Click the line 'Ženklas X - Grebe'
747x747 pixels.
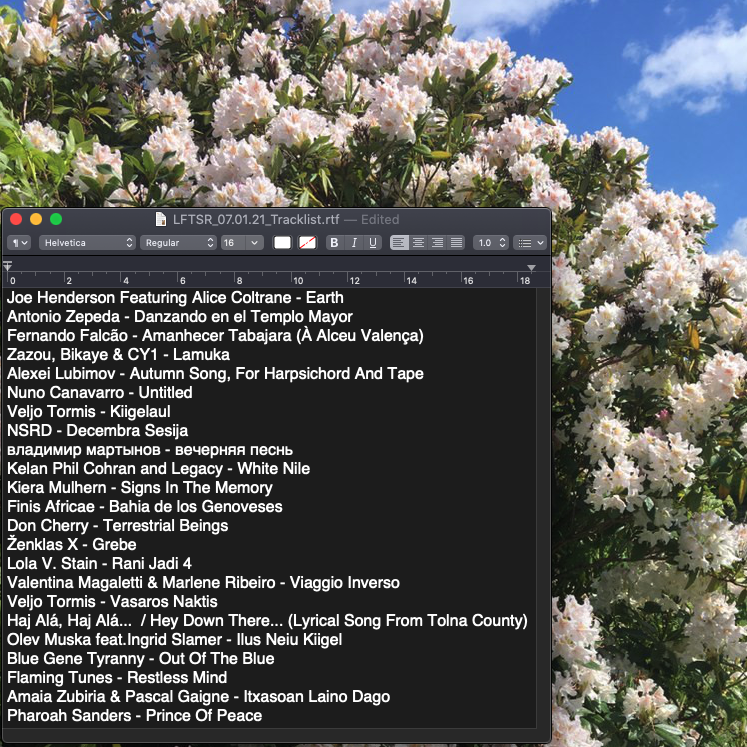71,544
